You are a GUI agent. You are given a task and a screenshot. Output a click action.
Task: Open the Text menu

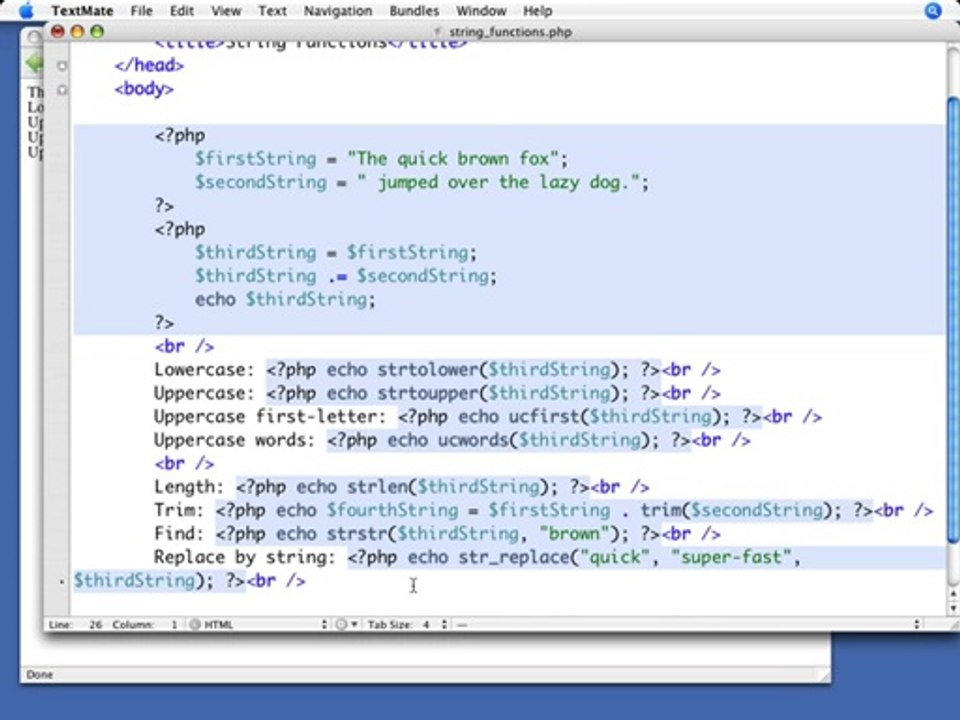[272, 11]
